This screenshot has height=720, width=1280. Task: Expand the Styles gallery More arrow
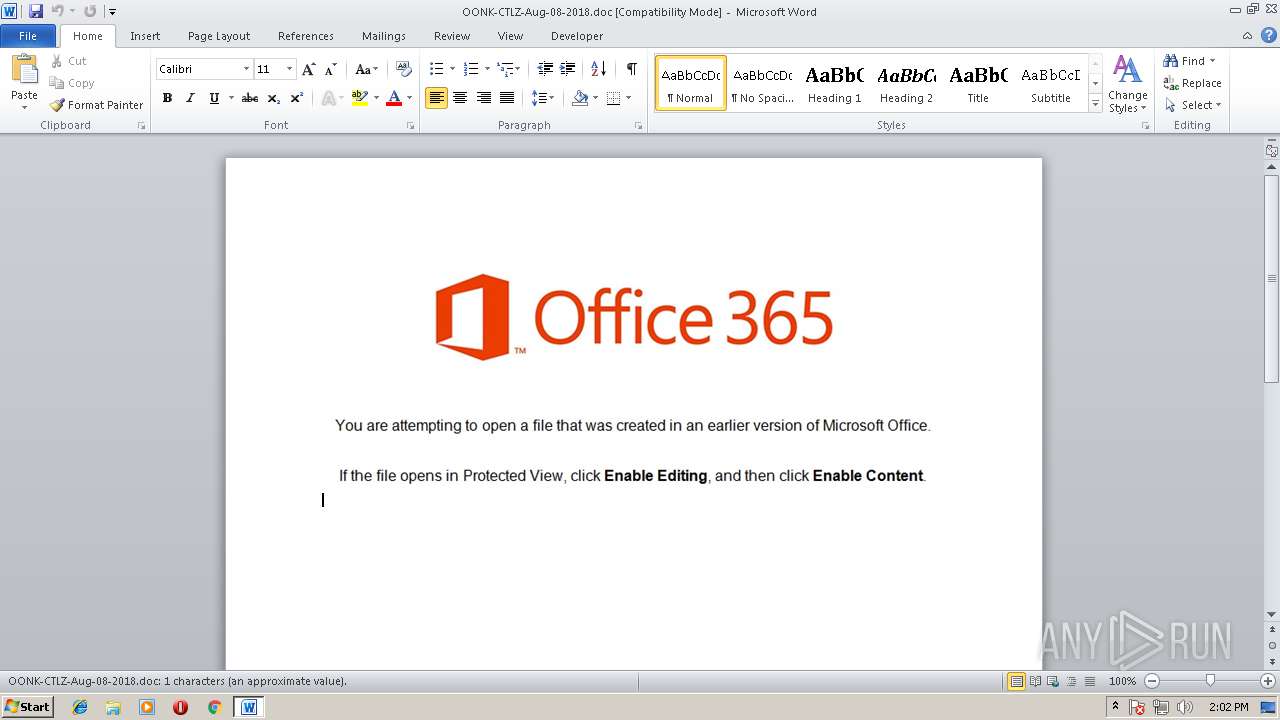(1095, 104)
